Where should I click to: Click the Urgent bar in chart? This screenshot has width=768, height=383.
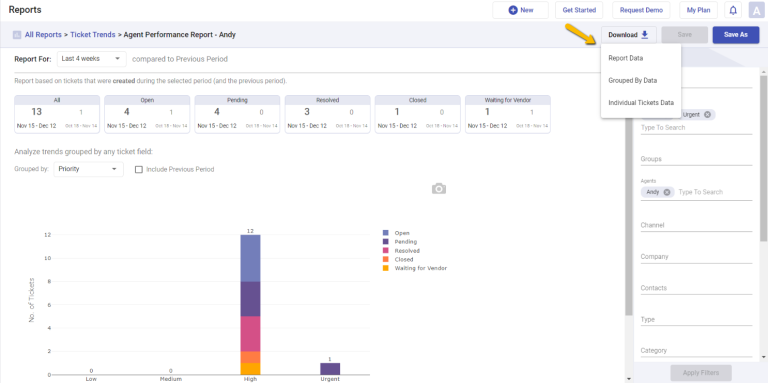coord(330,369)
